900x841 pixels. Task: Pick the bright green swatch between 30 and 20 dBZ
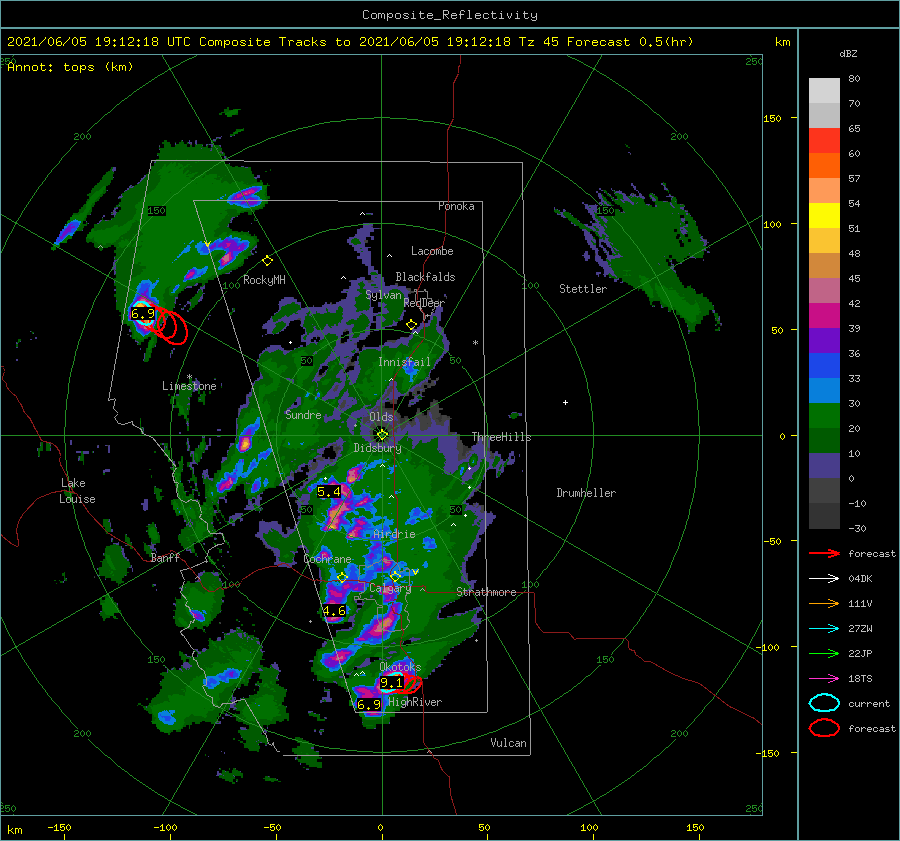(824, 416)
